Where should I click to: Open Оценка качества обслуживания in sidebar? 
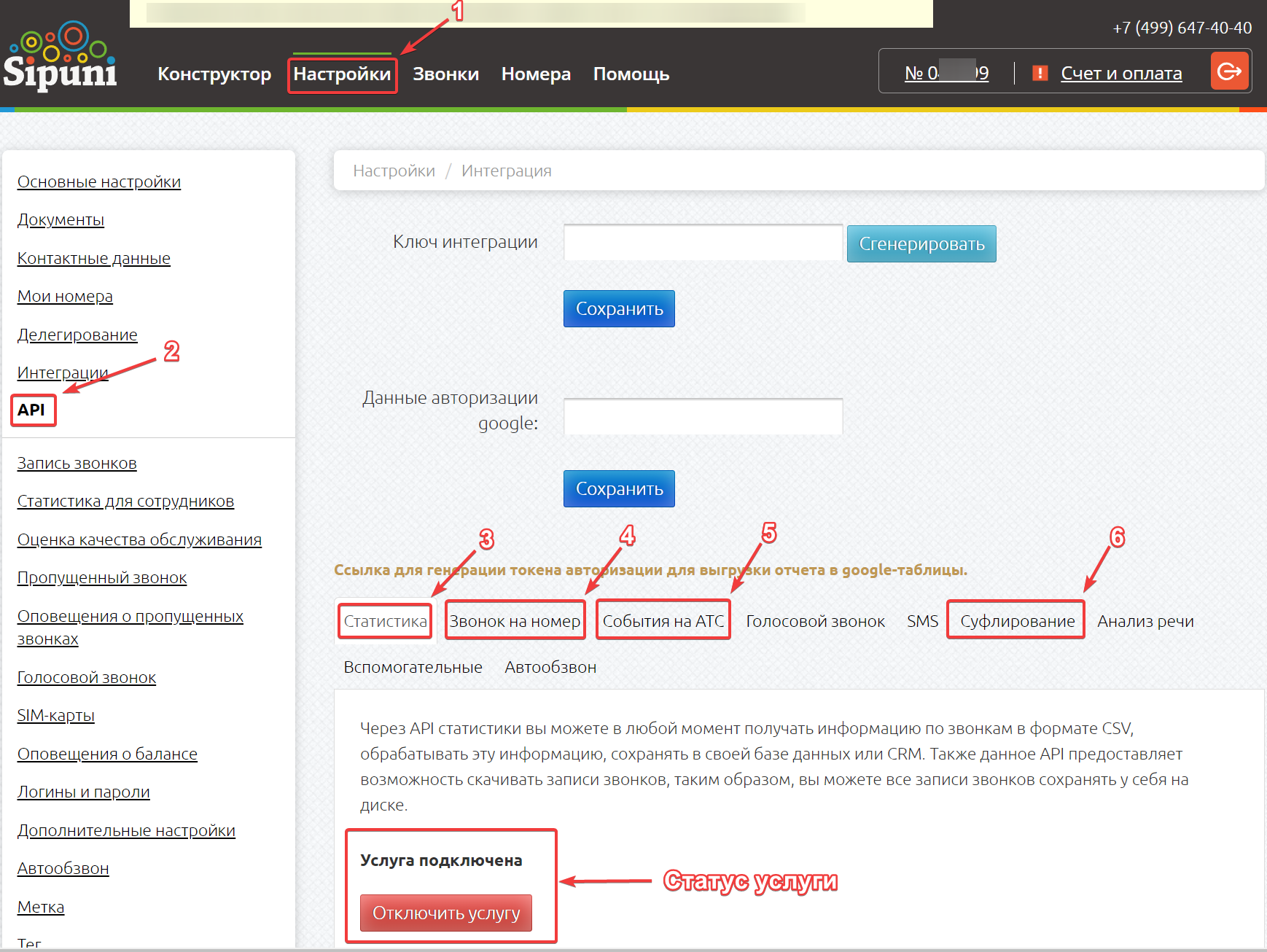point(139,539)
